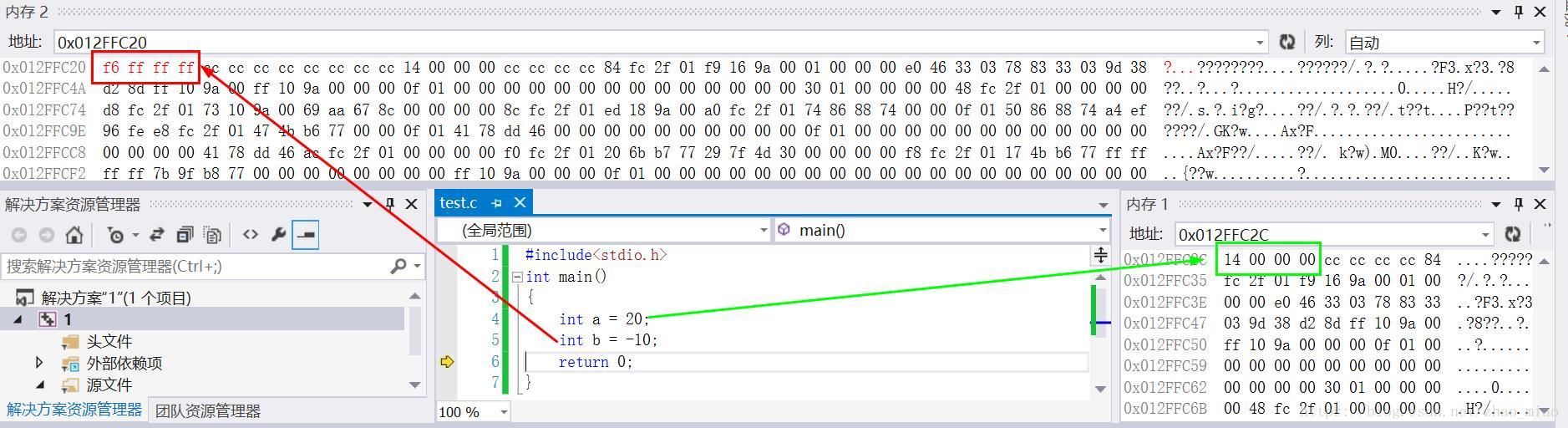Collapse the 源文件 folder
Screen dimensions: 1568x428
click(x=39, y=385)
